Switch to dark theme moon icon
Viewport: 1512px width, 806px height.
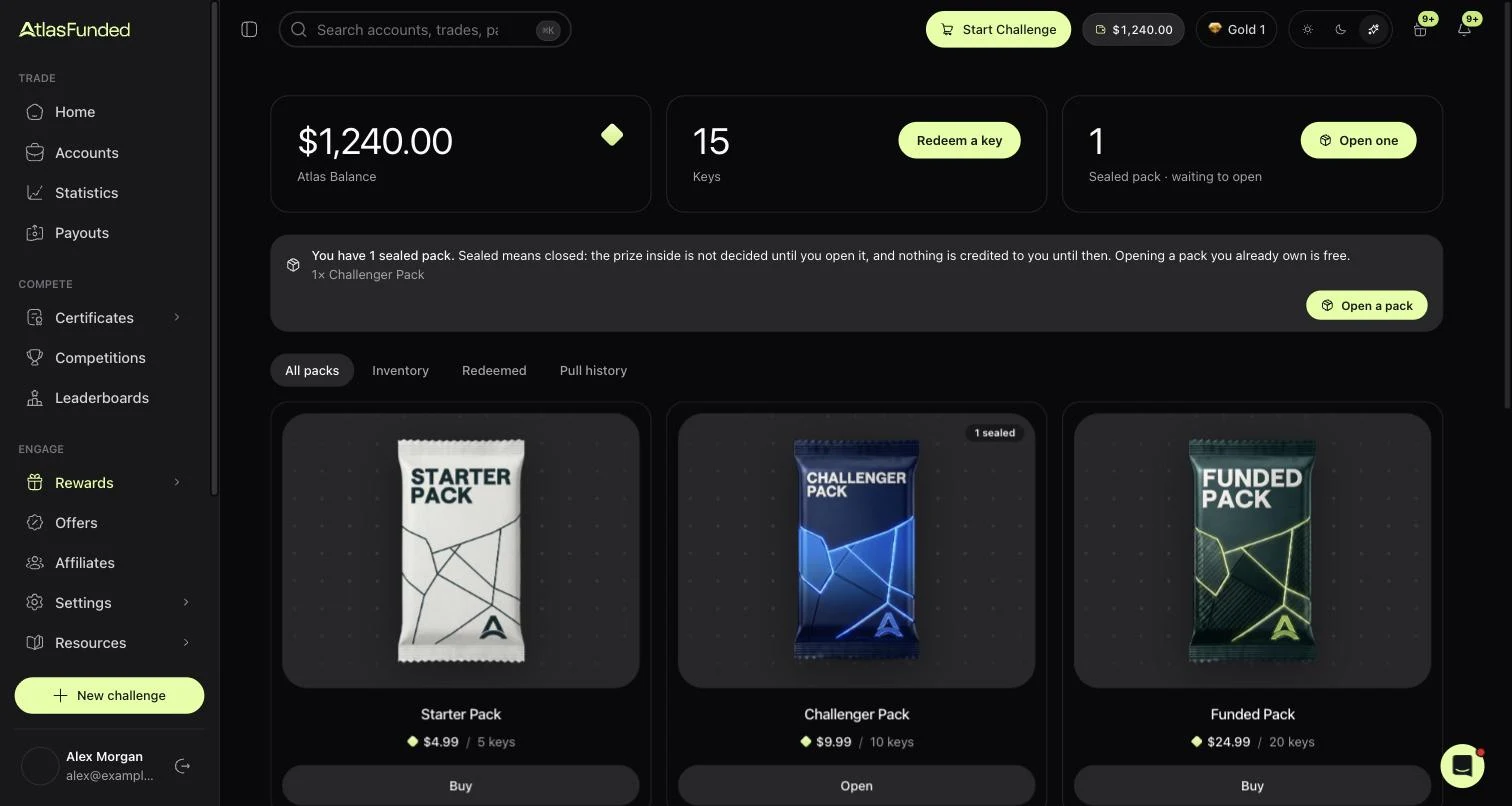pyautogui.click(x=1341, y=30)
